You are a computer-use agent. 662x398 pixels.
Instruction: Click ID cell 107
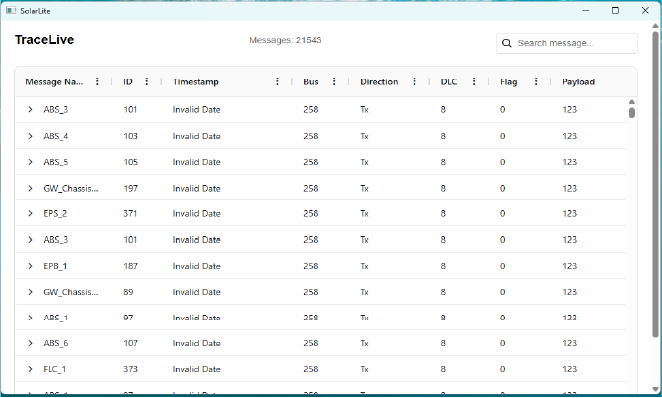(x=130, y=343)
